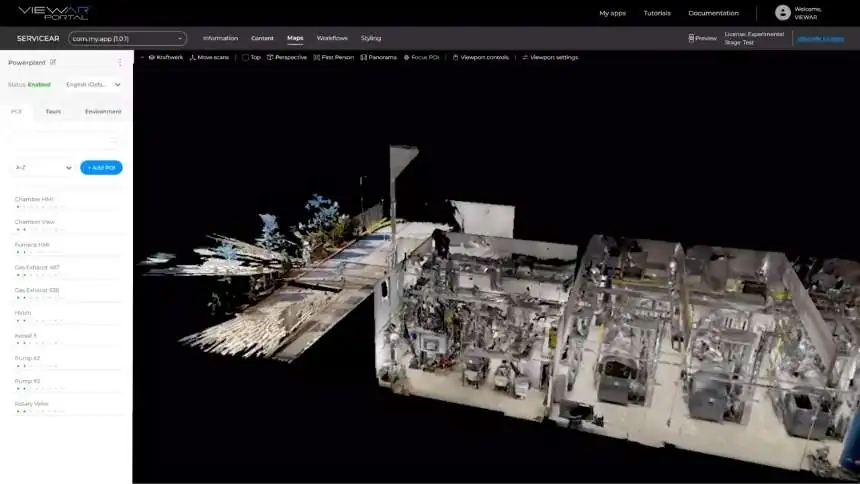
Task: Switch to the Tours tab
Action: pos(53,111)
